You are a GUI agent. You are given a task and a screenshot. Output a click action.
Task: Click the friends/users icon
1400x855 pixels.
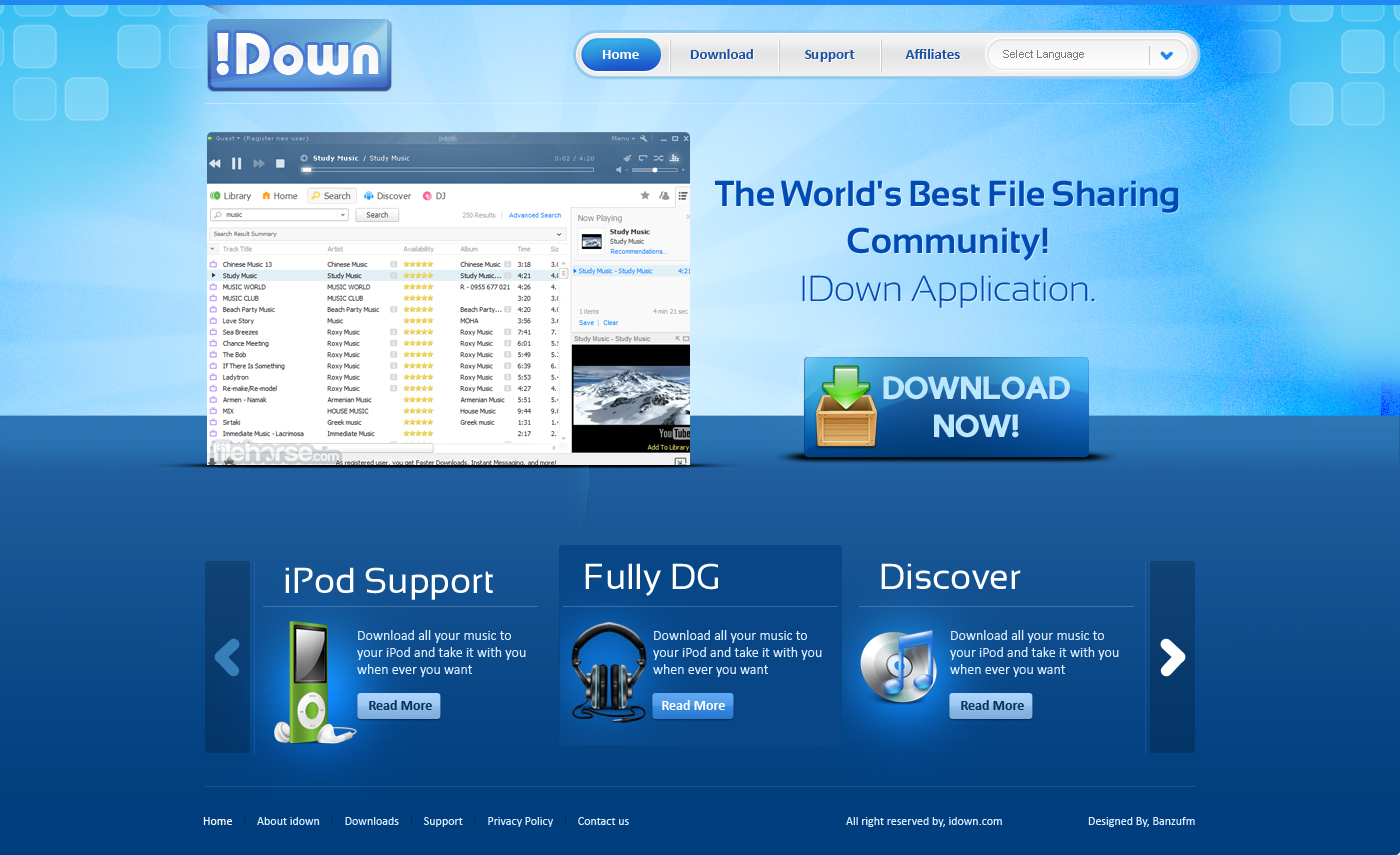pyautogui.click(x=664, y=195)
